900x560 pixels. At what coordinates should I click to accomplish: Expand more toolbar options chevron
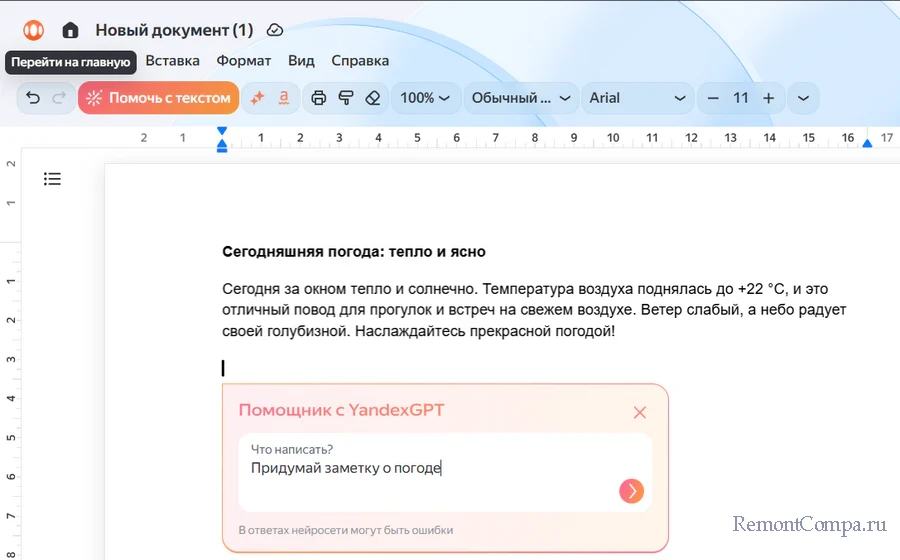click(x=803, y=98)
